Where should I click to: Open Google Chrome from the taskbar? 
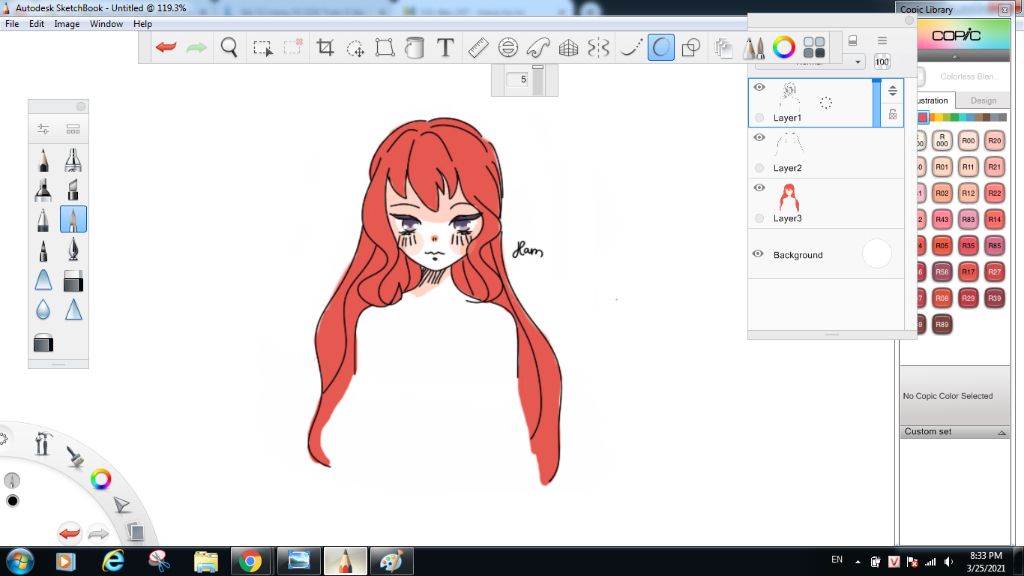(250, 561)
